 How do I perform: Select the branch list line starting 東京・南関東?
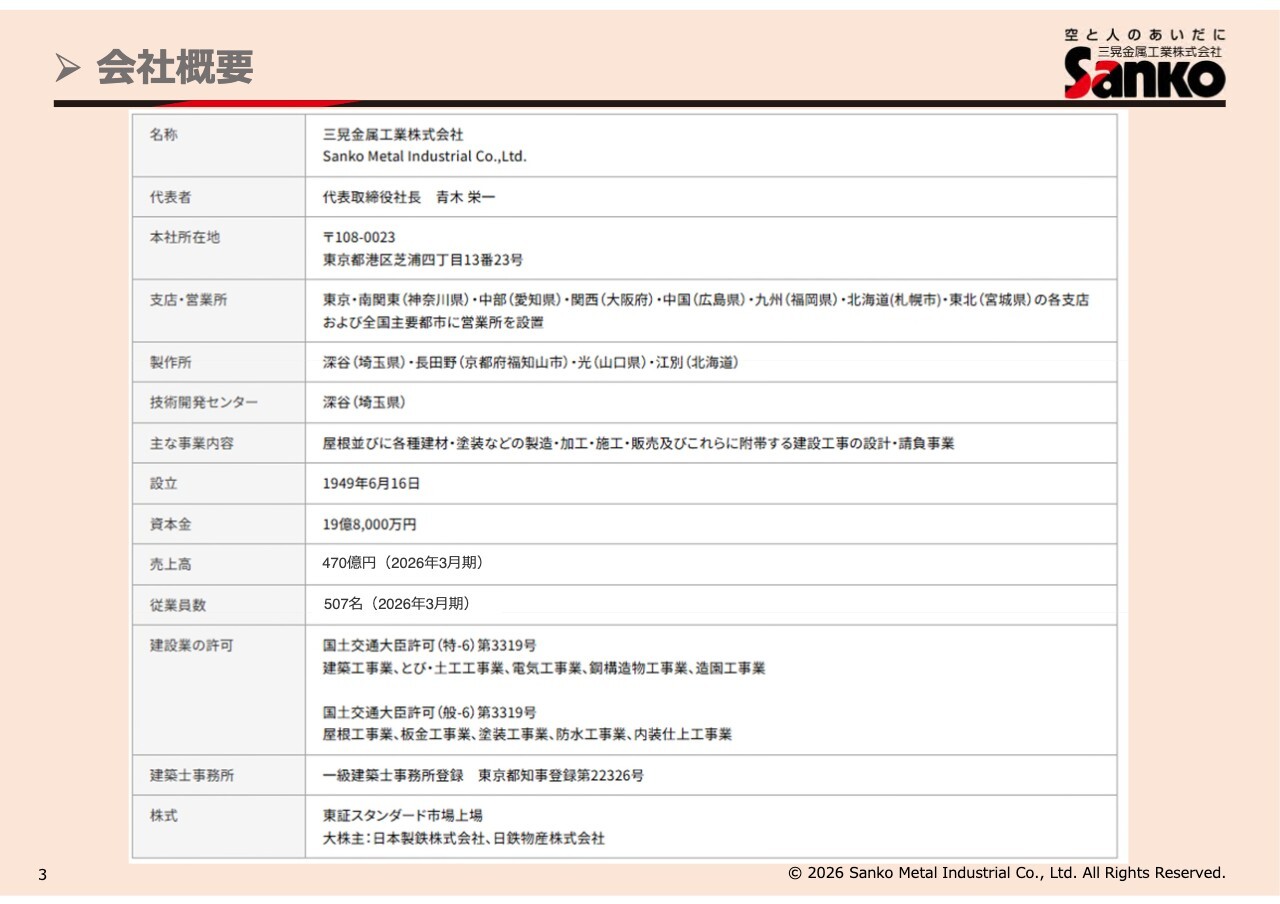point(706,300)
